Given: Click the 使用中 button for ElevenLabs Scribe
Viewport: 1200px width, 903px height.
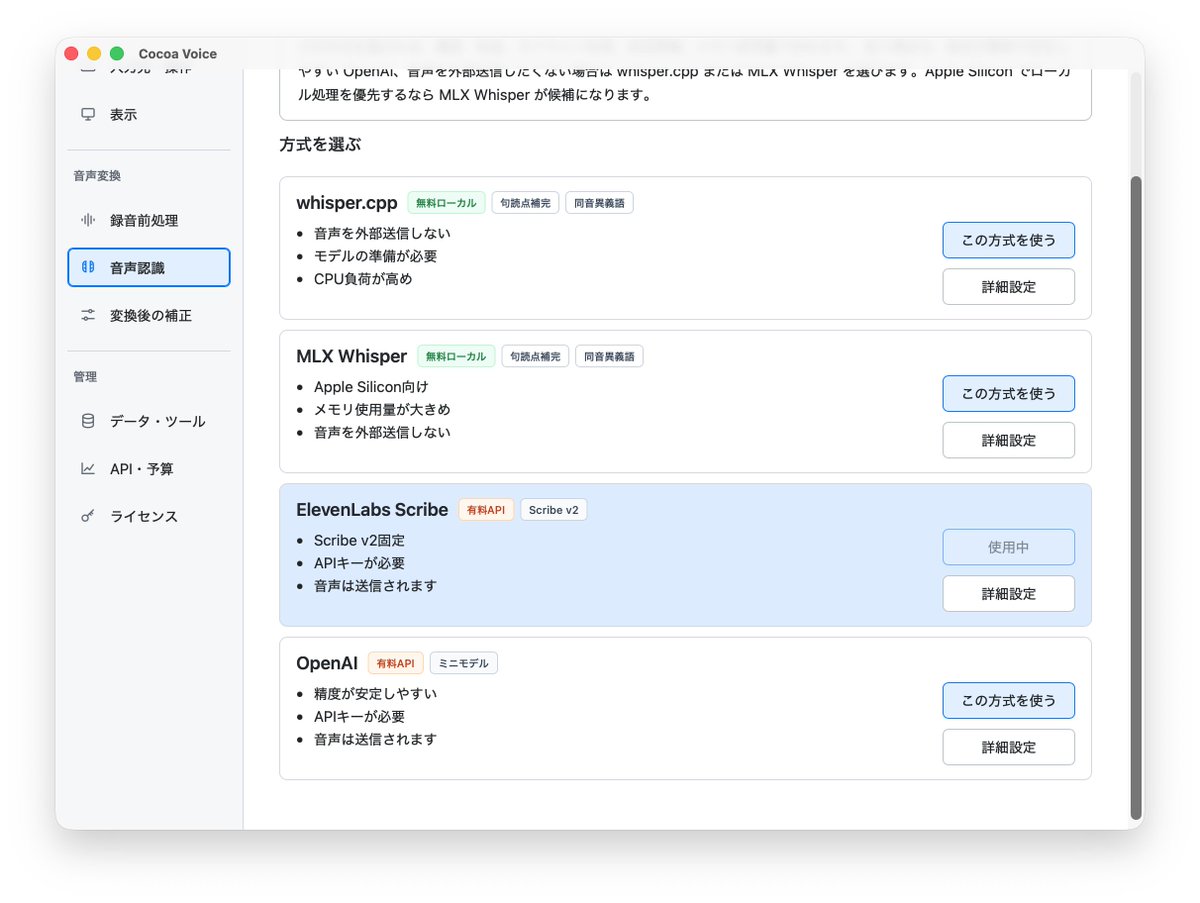Looking at the screenshot, I should [x=1008, y=547].
